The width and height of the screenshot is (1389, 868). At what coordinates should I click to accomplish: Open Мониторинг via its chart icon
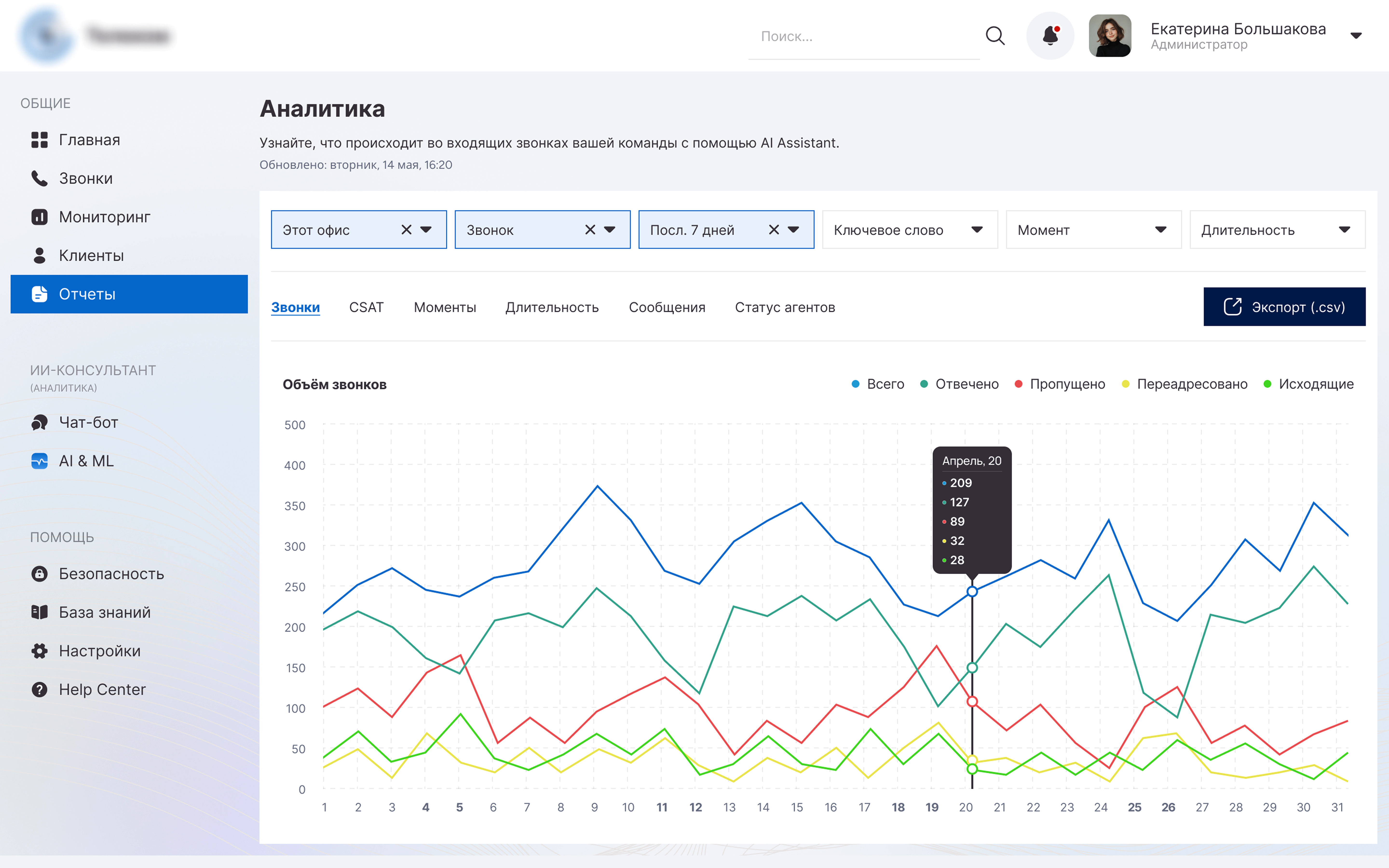click(39, 217)
